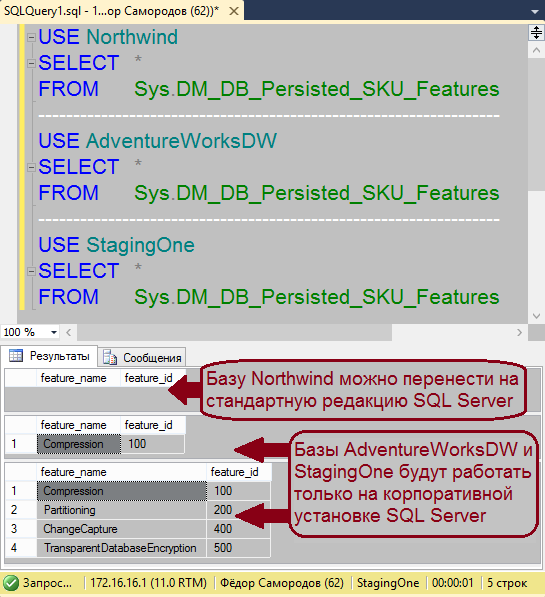
Task: Click the horizontal scroll left arrow
Action: 69,332
